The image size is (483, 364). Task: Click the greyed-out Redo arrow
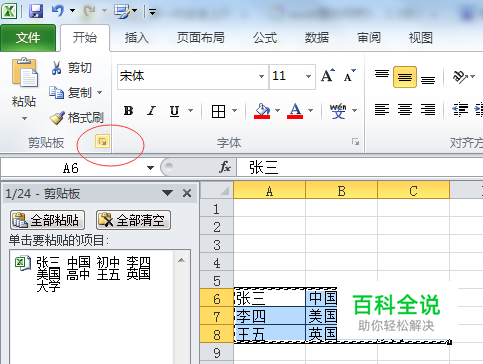tap(89, 11)
